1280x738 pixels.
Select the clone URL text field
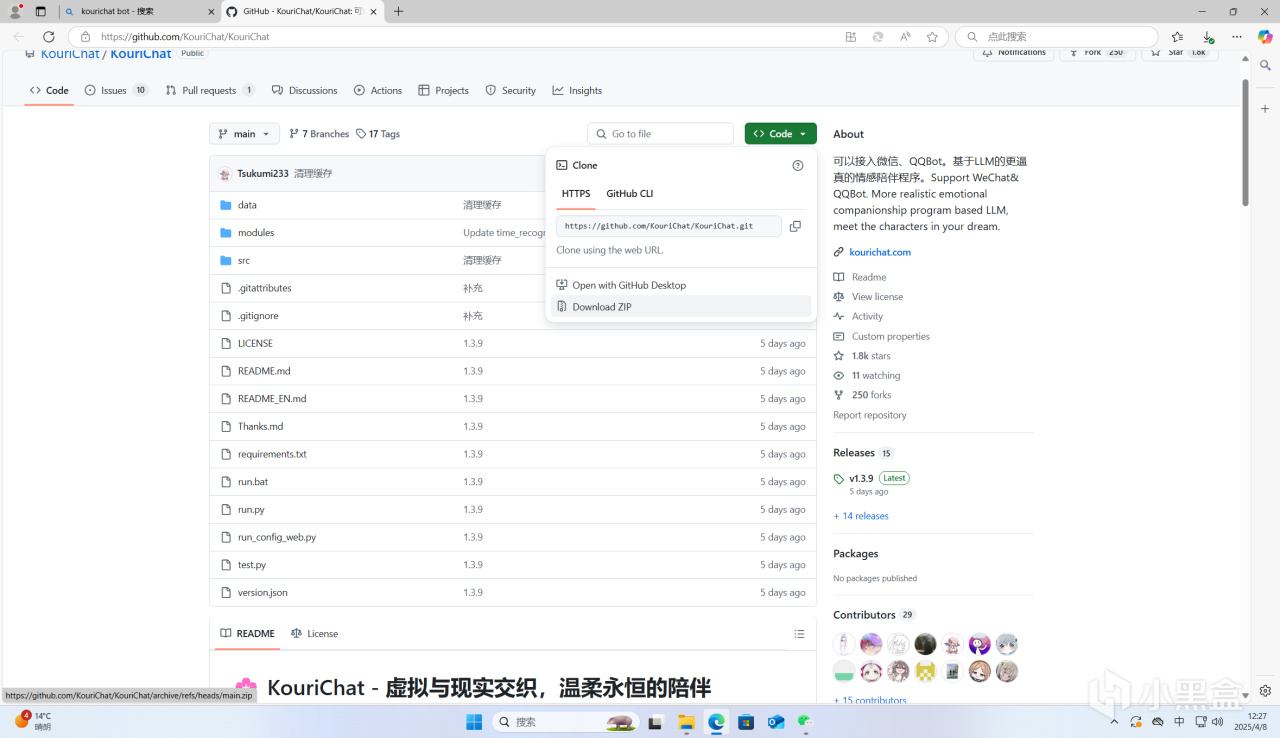click(x=669, y=226)
